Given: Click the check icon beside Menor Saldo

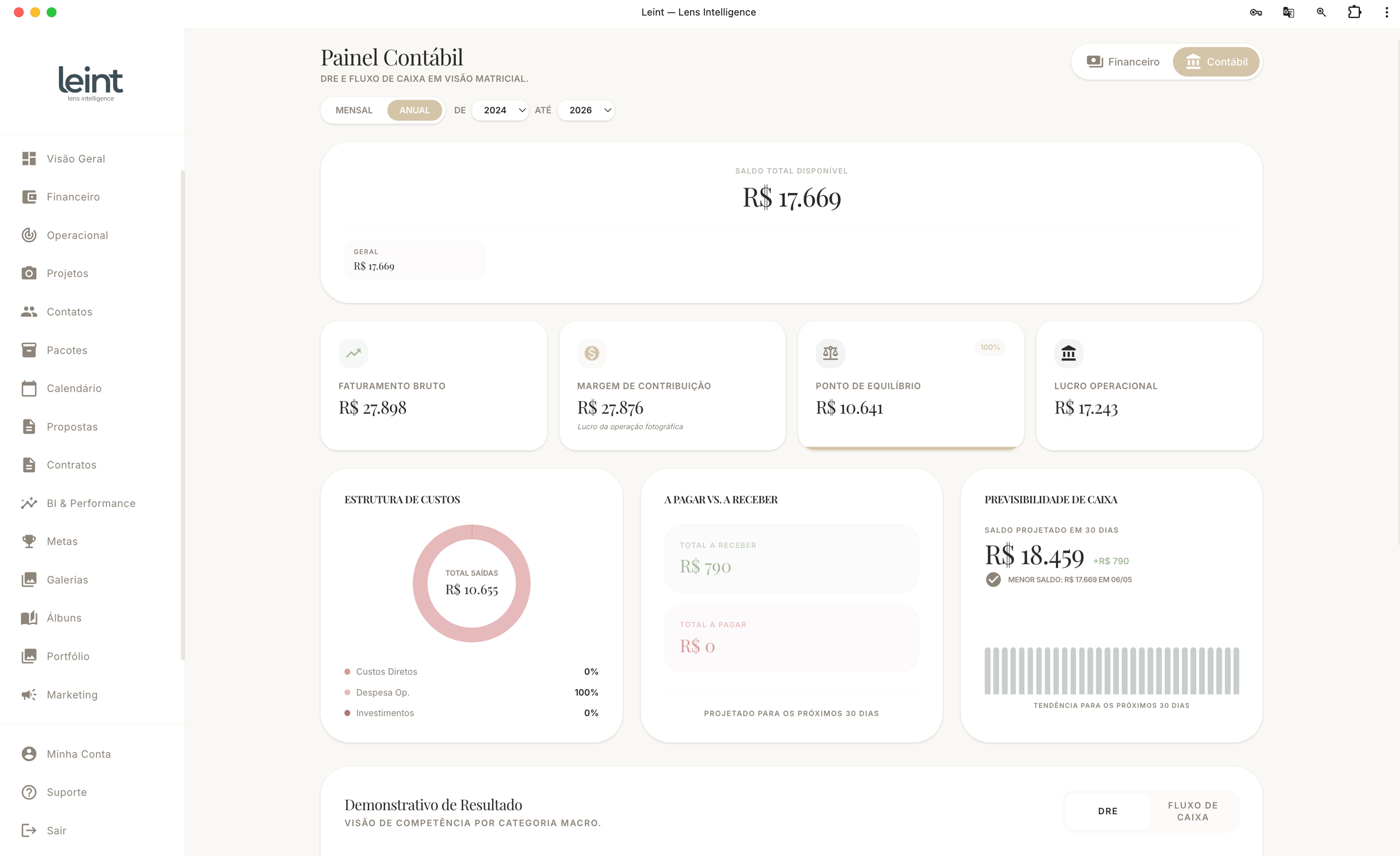Looking at the screenshot, I should pyautogui.click(x=993, y=579).
